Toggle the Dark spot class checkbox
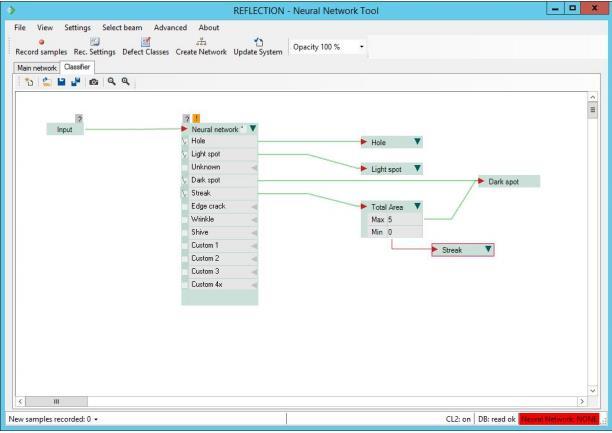Image resolution: width=612 pixels, height=433 pixels. [185, 180]
